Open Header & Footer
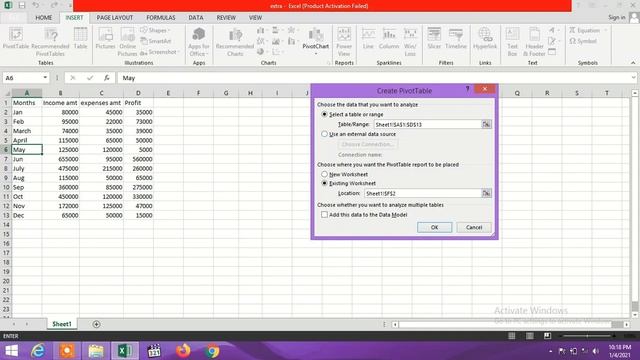The height and width of the screenshot is (360, 640). (x=534, y=42)
